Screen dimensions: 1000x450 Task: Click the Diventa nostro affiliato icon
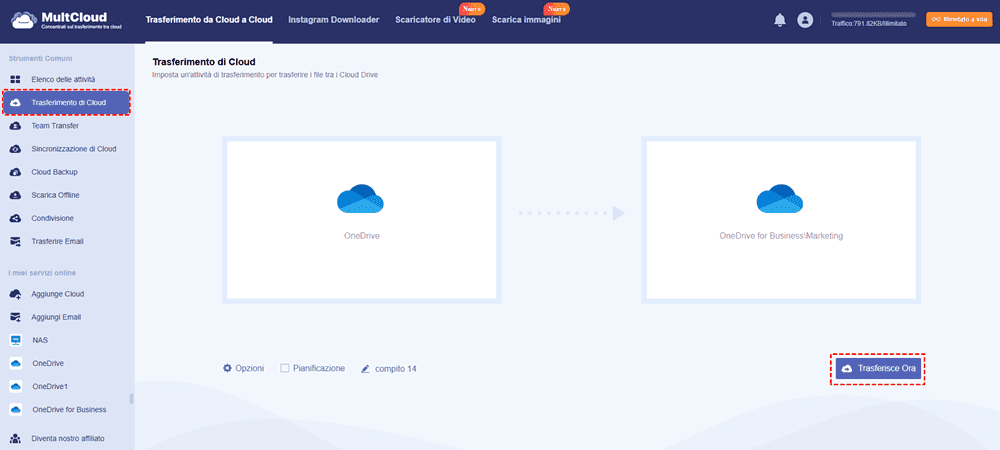point(16,439)
